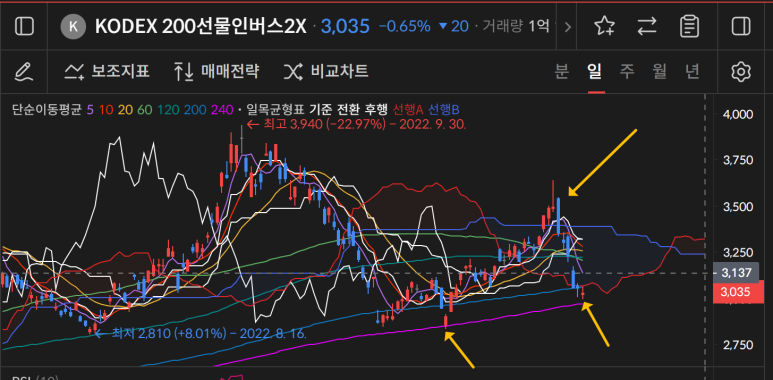Click the 일목균형표 indicator label
The image size is (773, 380).
274,109
